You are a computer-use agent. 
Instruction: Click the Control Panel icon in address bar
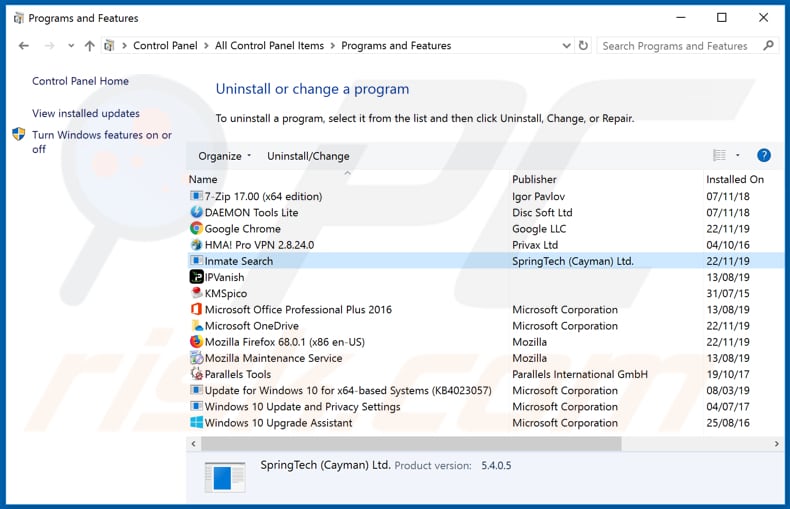(x=109, y=46)
